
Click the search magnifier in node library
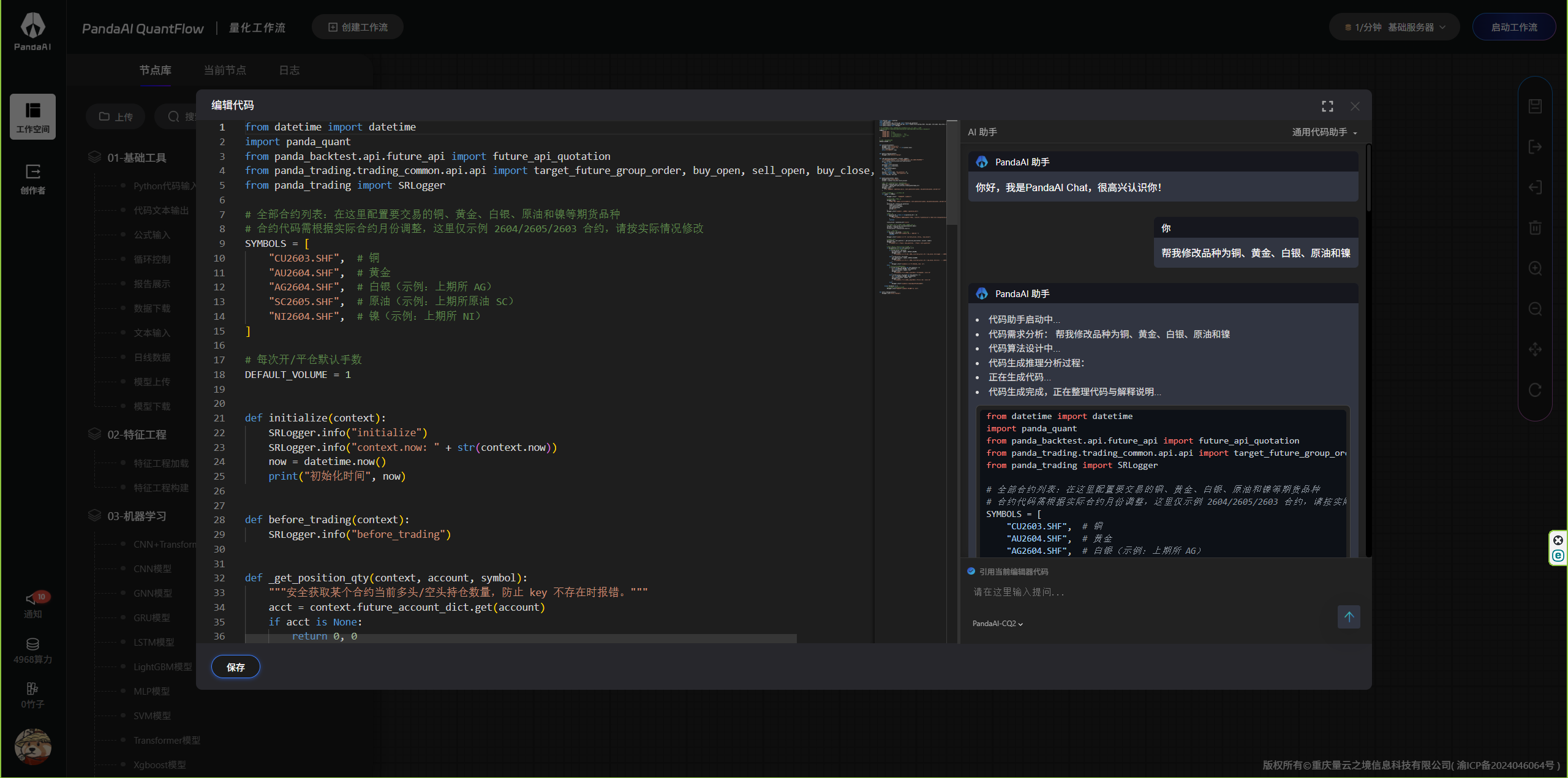click(174, 116)
